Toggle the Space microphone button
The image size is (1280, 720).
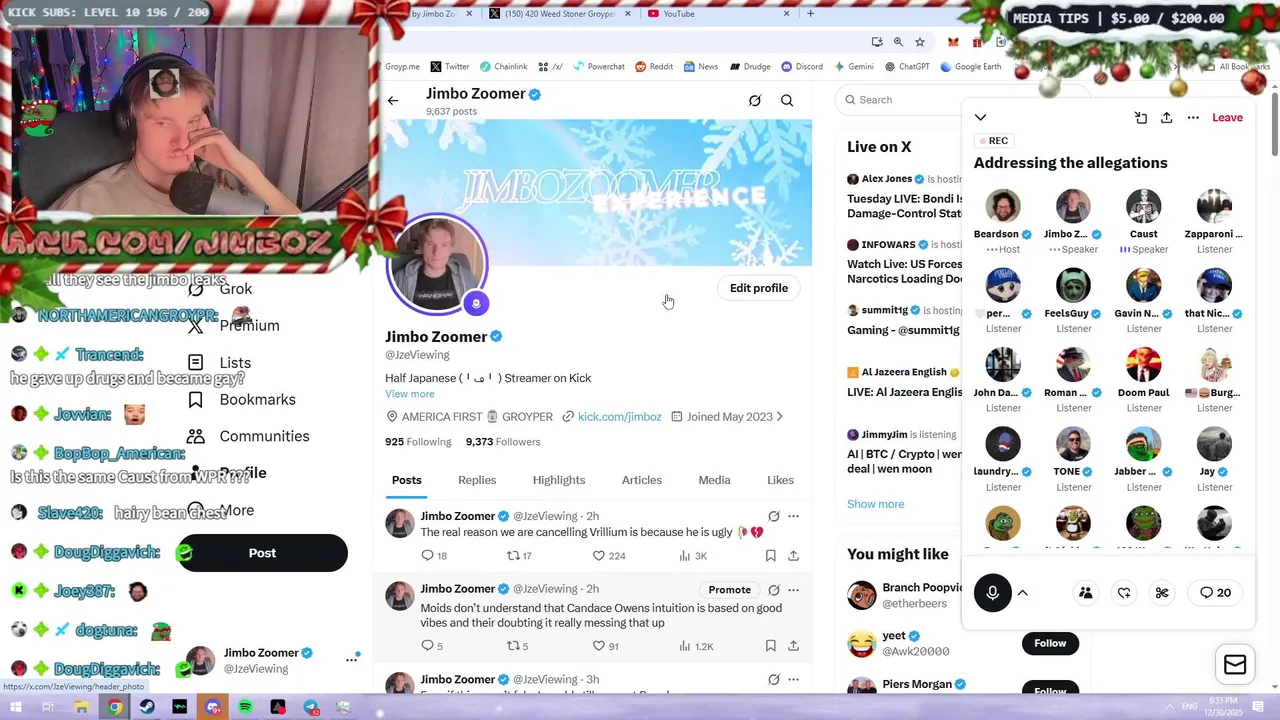993,593
